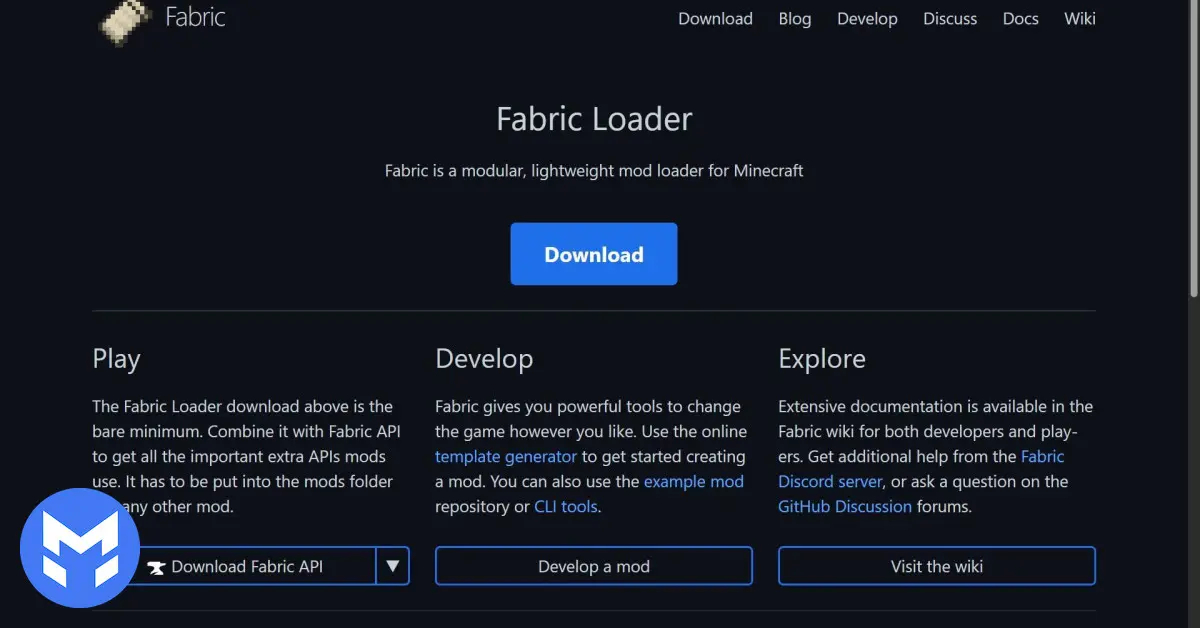Viewport: 1200px width, 628px height.
Task: Open the Develop navigation link
Action: 867,19
